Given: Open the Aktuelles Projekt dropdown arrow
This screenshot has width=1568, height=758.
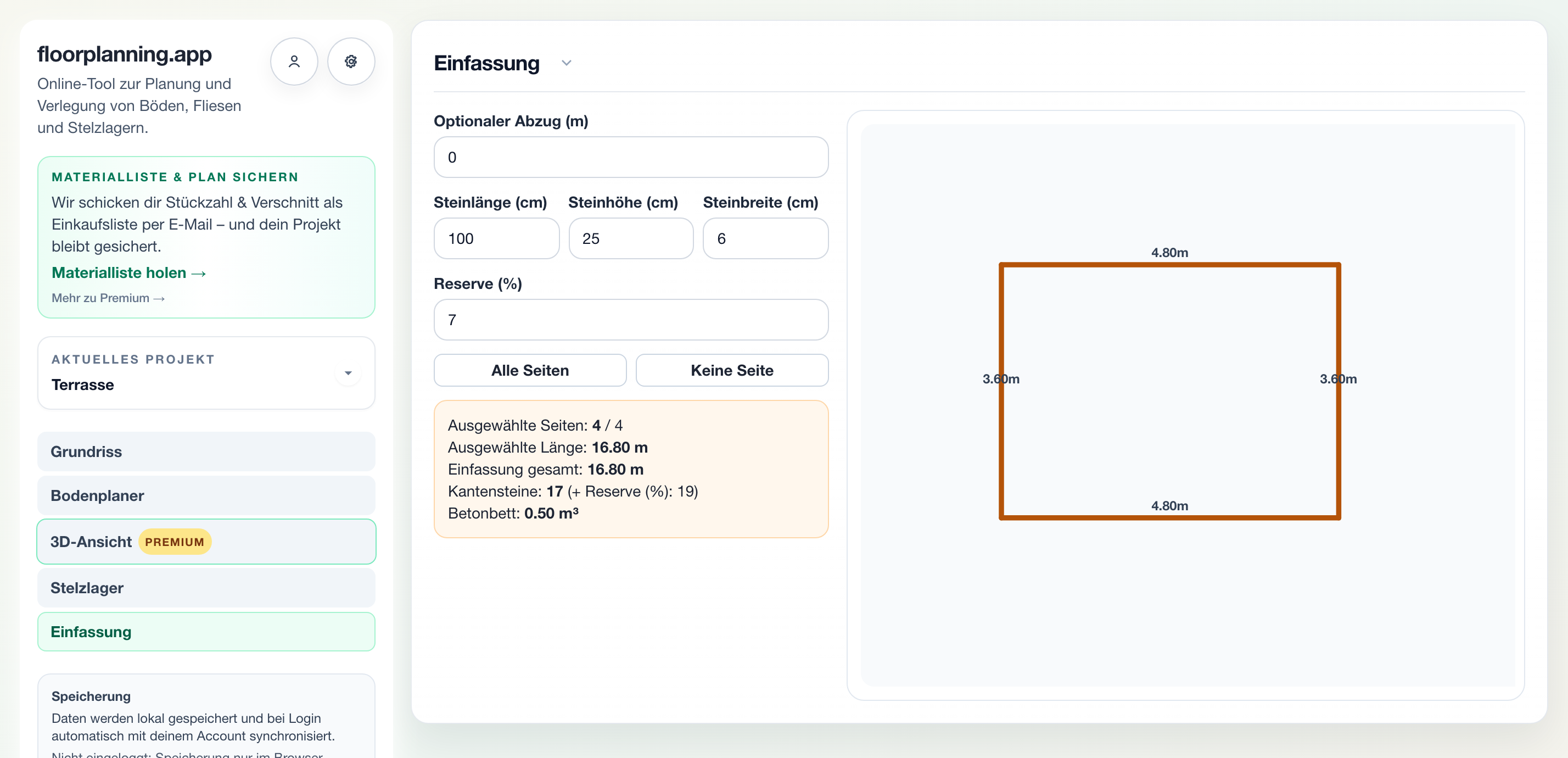Looking at the screenshot, I should [x=348, y=372].
